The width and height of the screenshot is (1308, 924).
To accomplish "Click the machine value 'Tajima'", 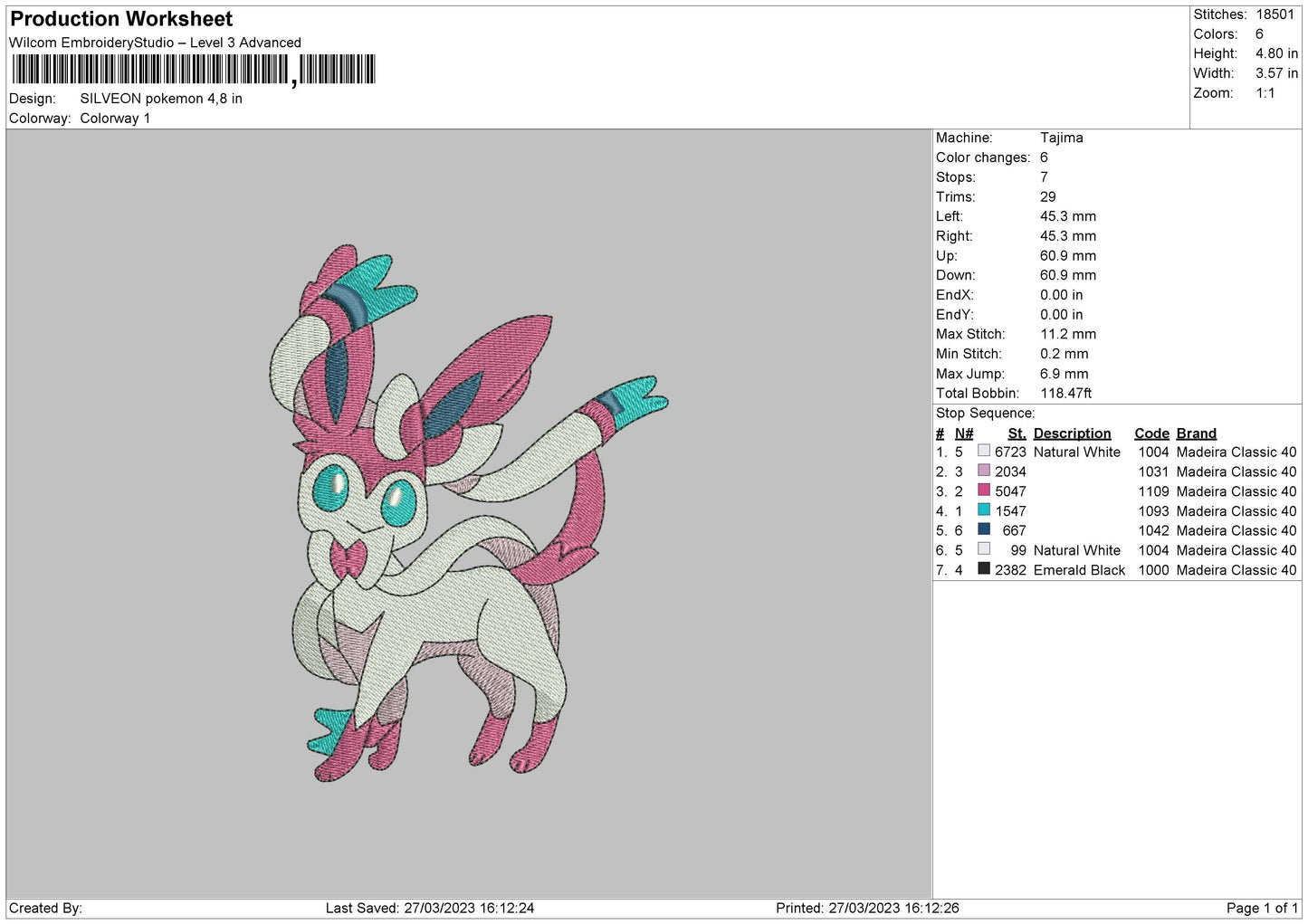I will [x=1061, y=138].
